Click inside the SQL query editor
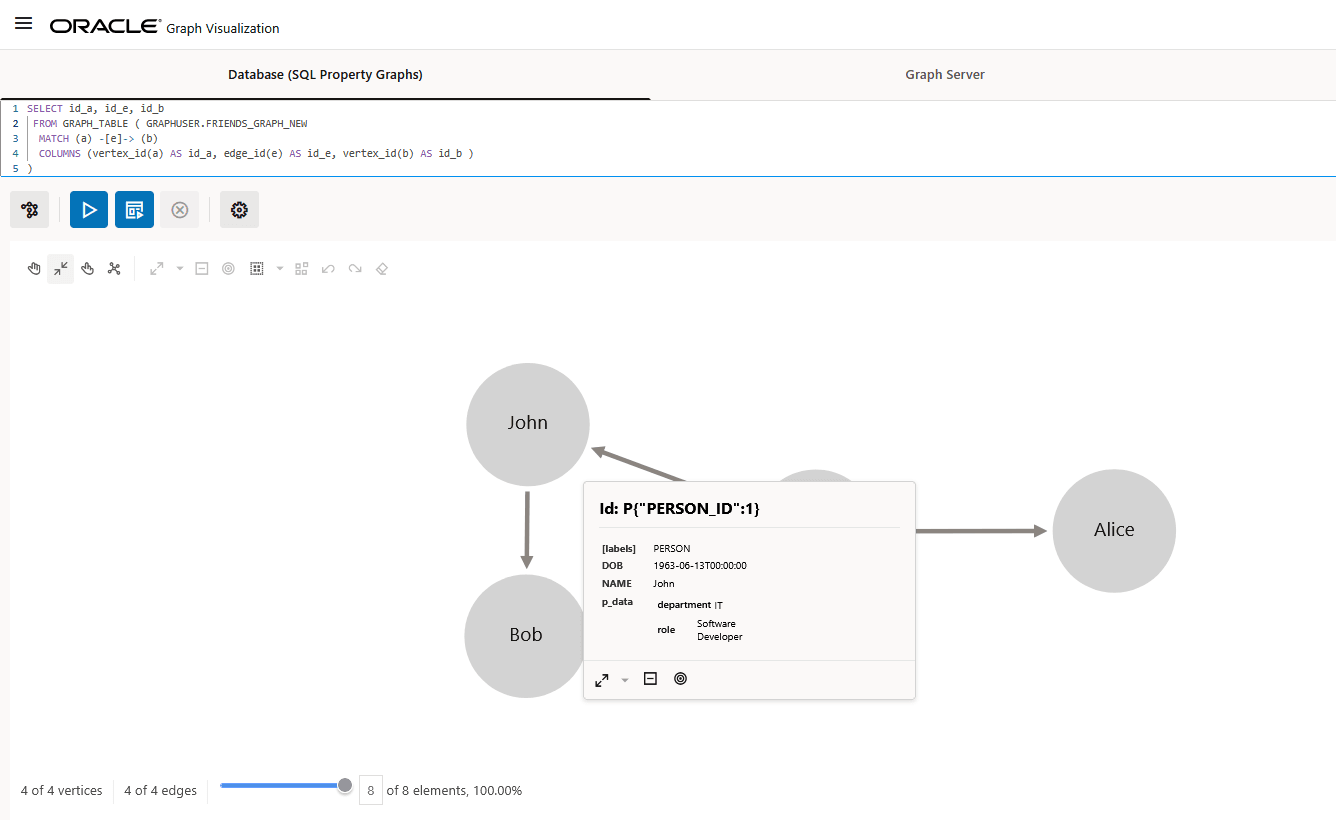1336x820 pixels. pos(668,138)
